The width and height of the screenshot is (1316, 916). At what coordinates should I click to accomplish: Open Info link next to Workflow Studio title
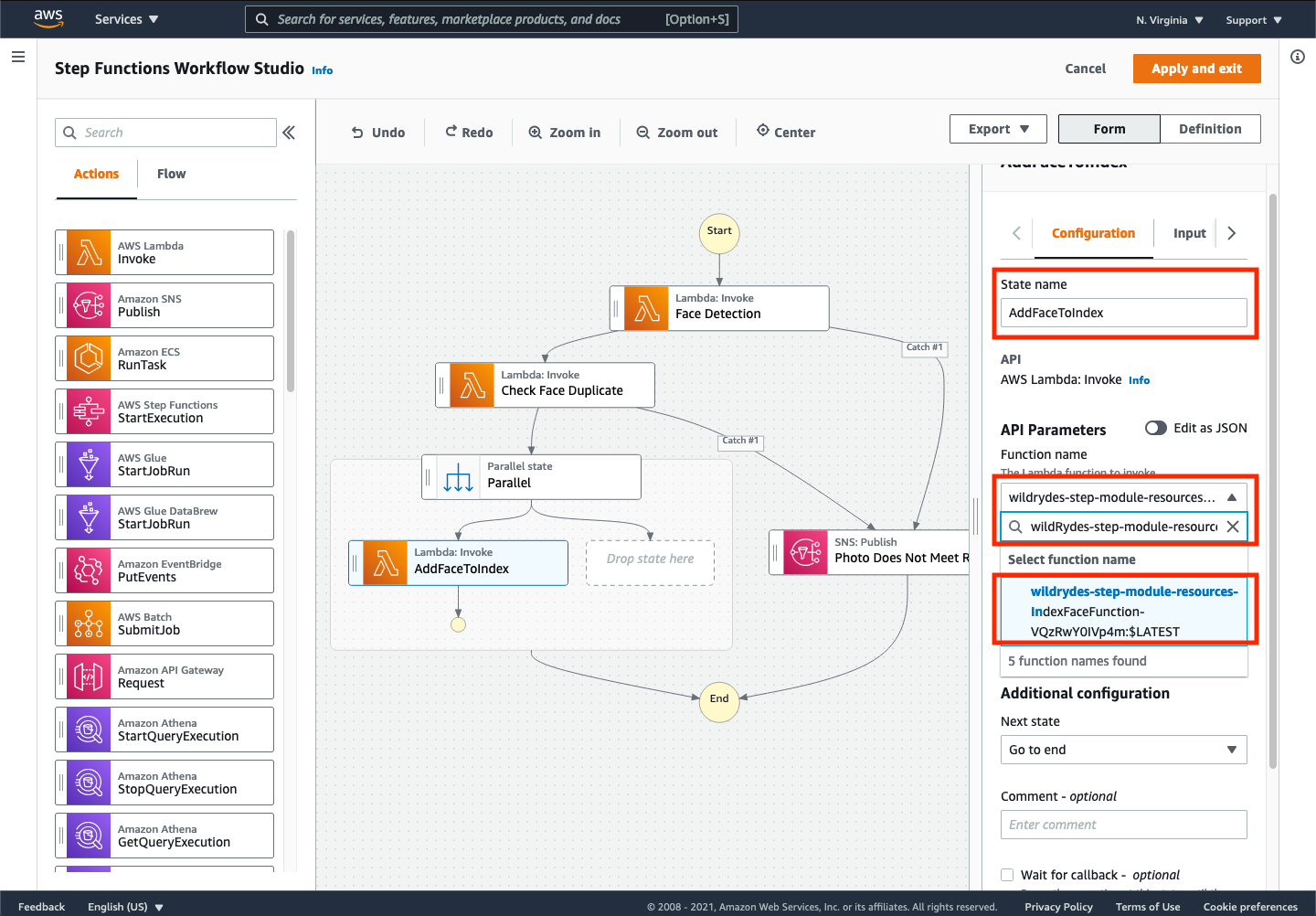click(322, 70)
